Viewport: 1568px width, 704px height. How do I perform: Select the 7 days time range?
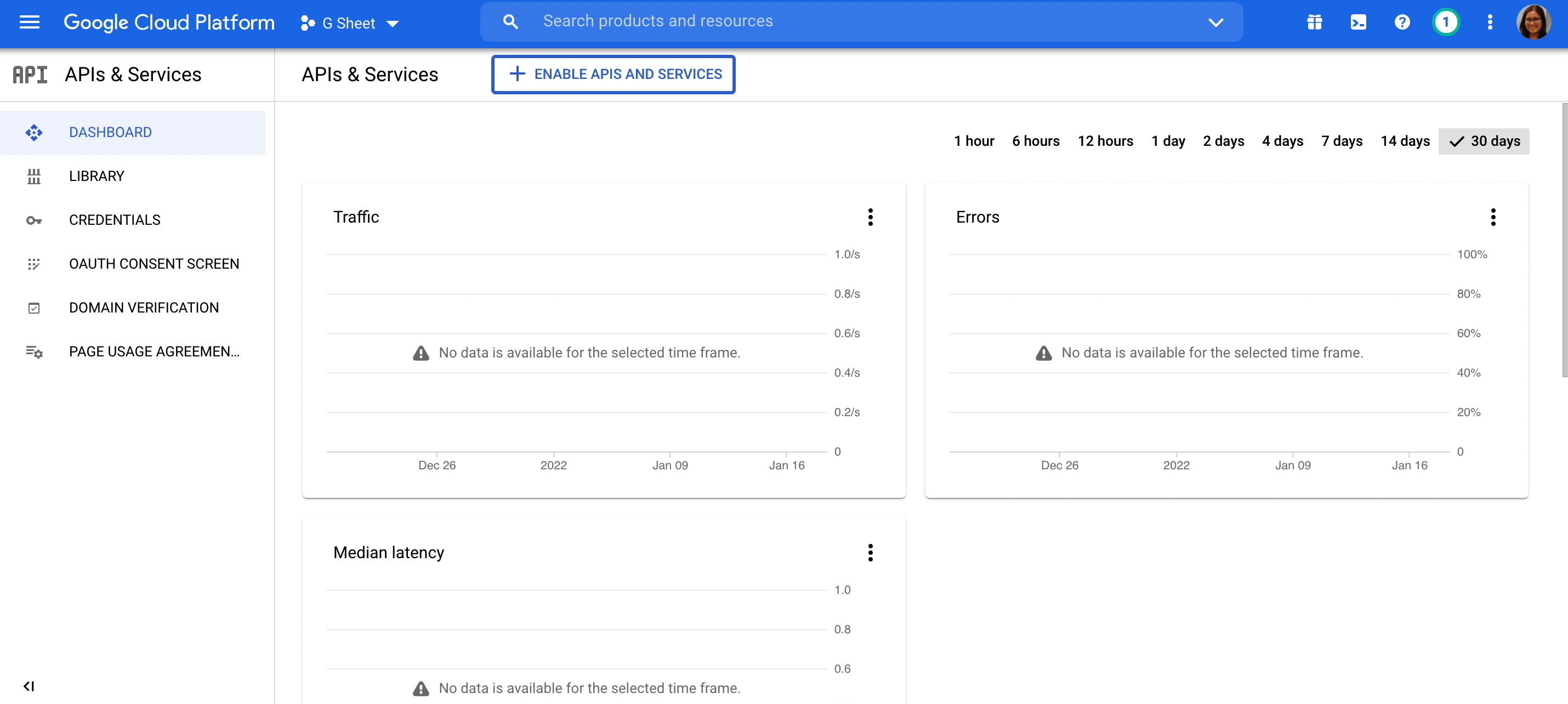pos(1341,141)
